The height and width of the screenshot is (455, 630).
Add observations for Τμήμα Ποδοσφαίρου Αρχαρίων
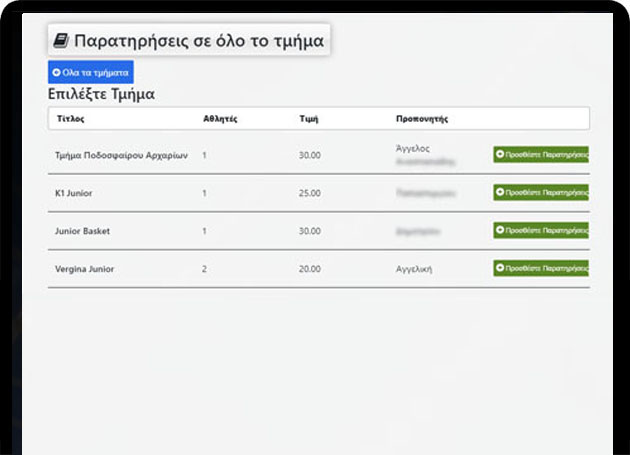pyautogui.click(x=541, y=154)
